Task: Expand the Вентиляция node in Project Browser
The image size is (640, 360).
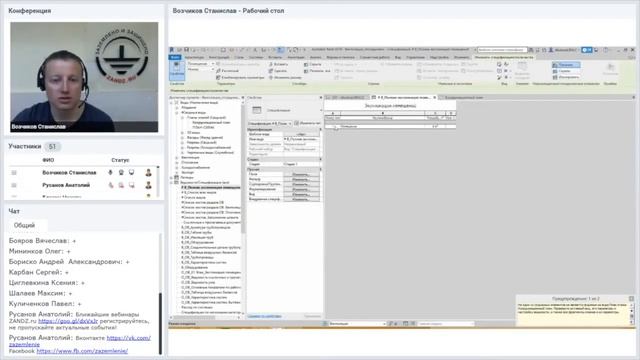Action: [x=177, y=158]
